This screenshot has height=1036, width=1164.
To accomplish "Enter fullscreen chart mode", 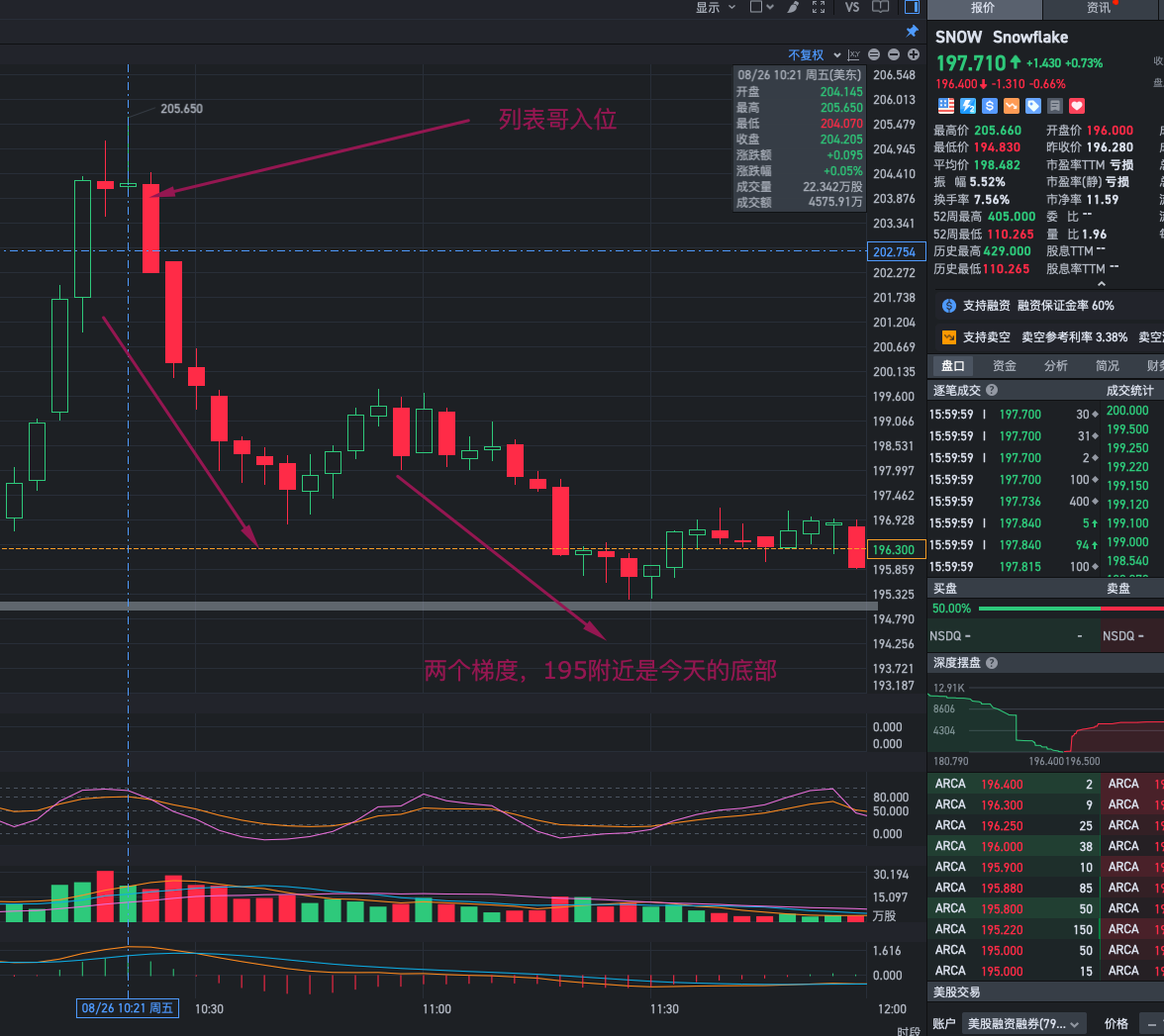I will click(819, 8).
